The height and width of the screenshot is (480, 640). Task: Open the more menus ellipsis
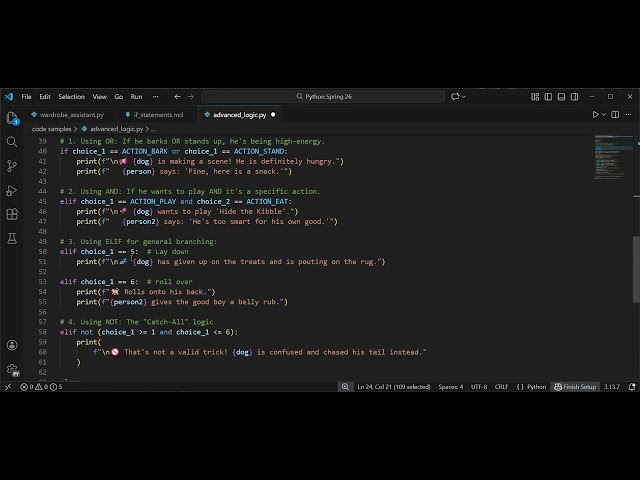point(156,97)
